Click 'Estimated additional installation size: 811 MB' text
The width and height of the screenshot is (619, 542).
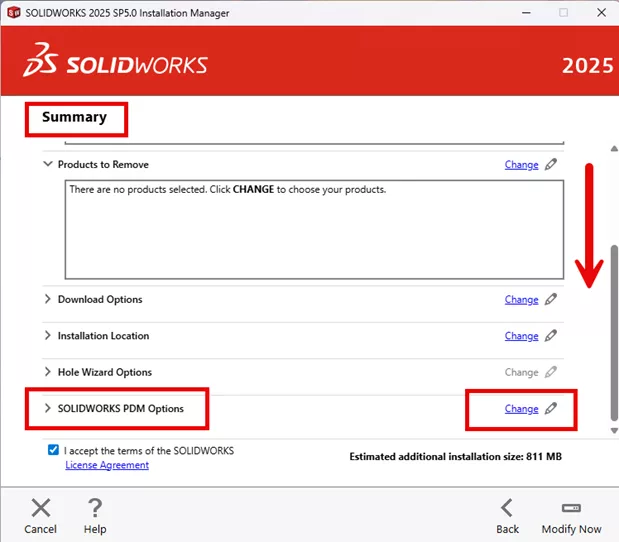click(x=455, y=457)
